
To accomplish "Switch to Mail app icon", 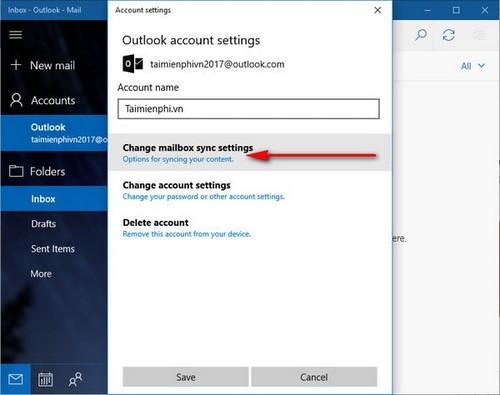I will (15, 379).
